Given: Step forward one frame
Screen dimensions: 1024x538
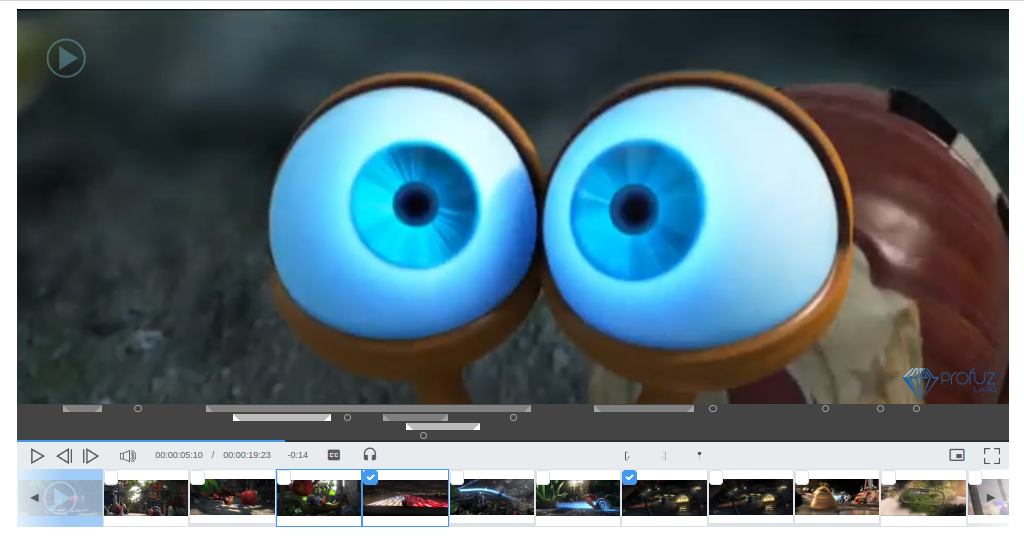Looking at the screenshot, I should click(90, 456).
